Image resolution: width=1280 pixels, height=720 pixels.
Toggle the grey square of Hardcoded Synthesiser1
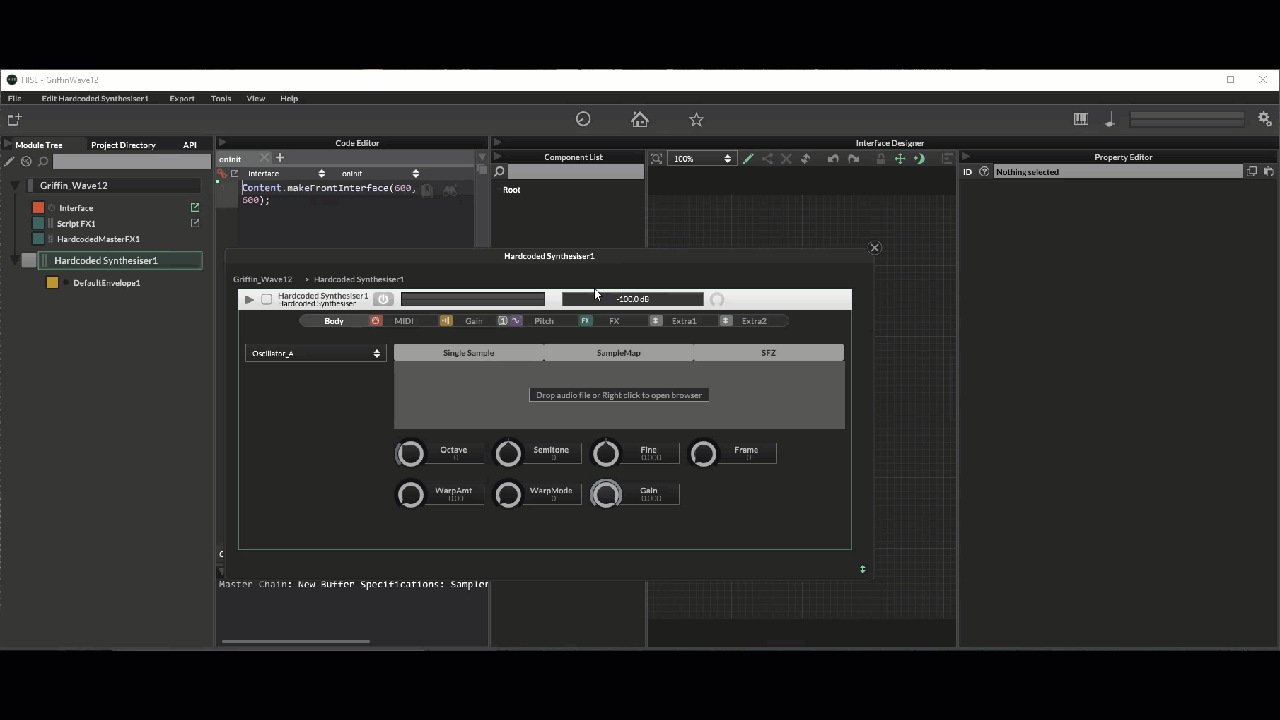click(29, 260)
